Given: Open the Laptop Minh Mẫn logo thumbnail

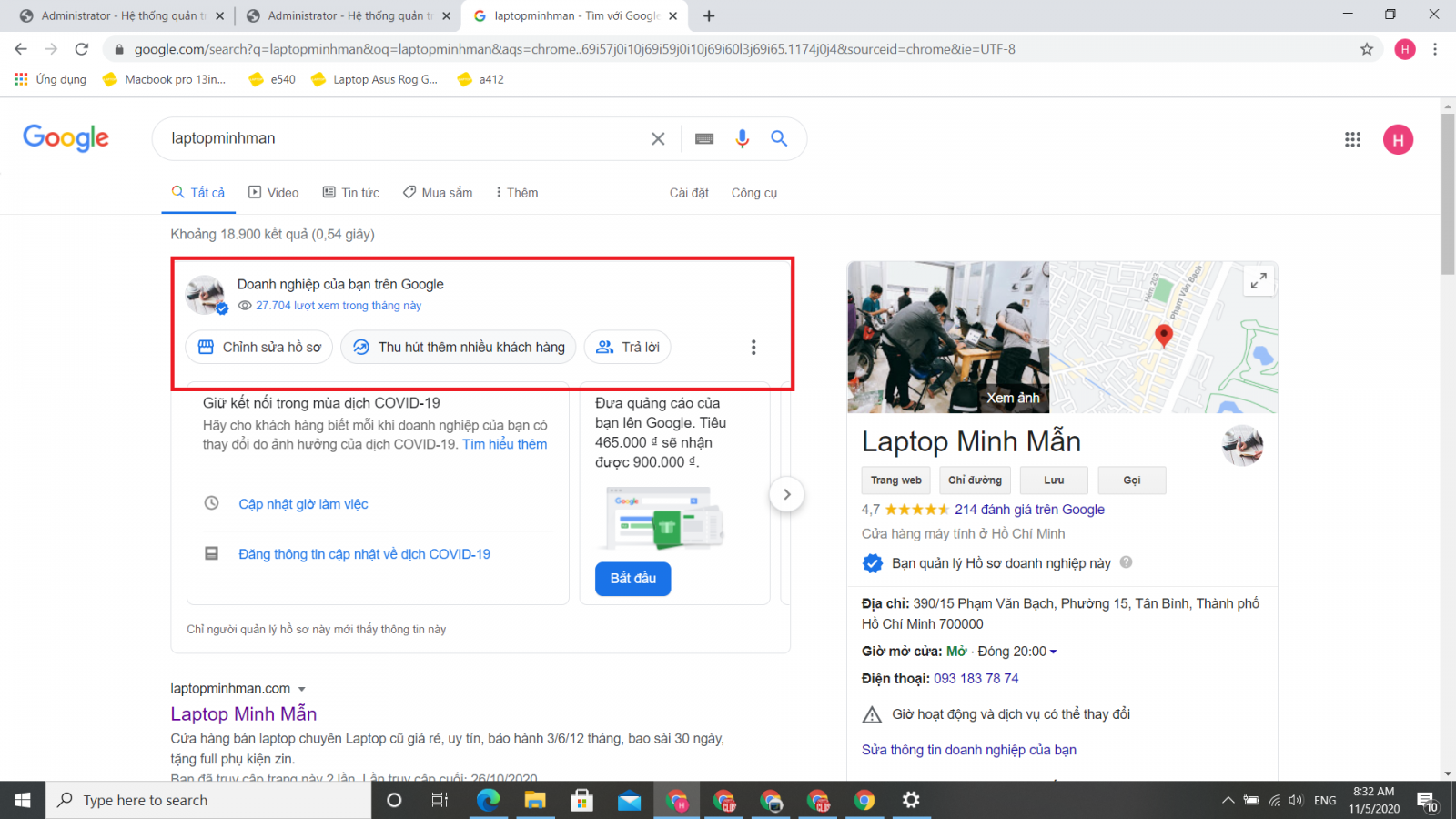Looking at the screenshot, I should (x=1242, y=445).
